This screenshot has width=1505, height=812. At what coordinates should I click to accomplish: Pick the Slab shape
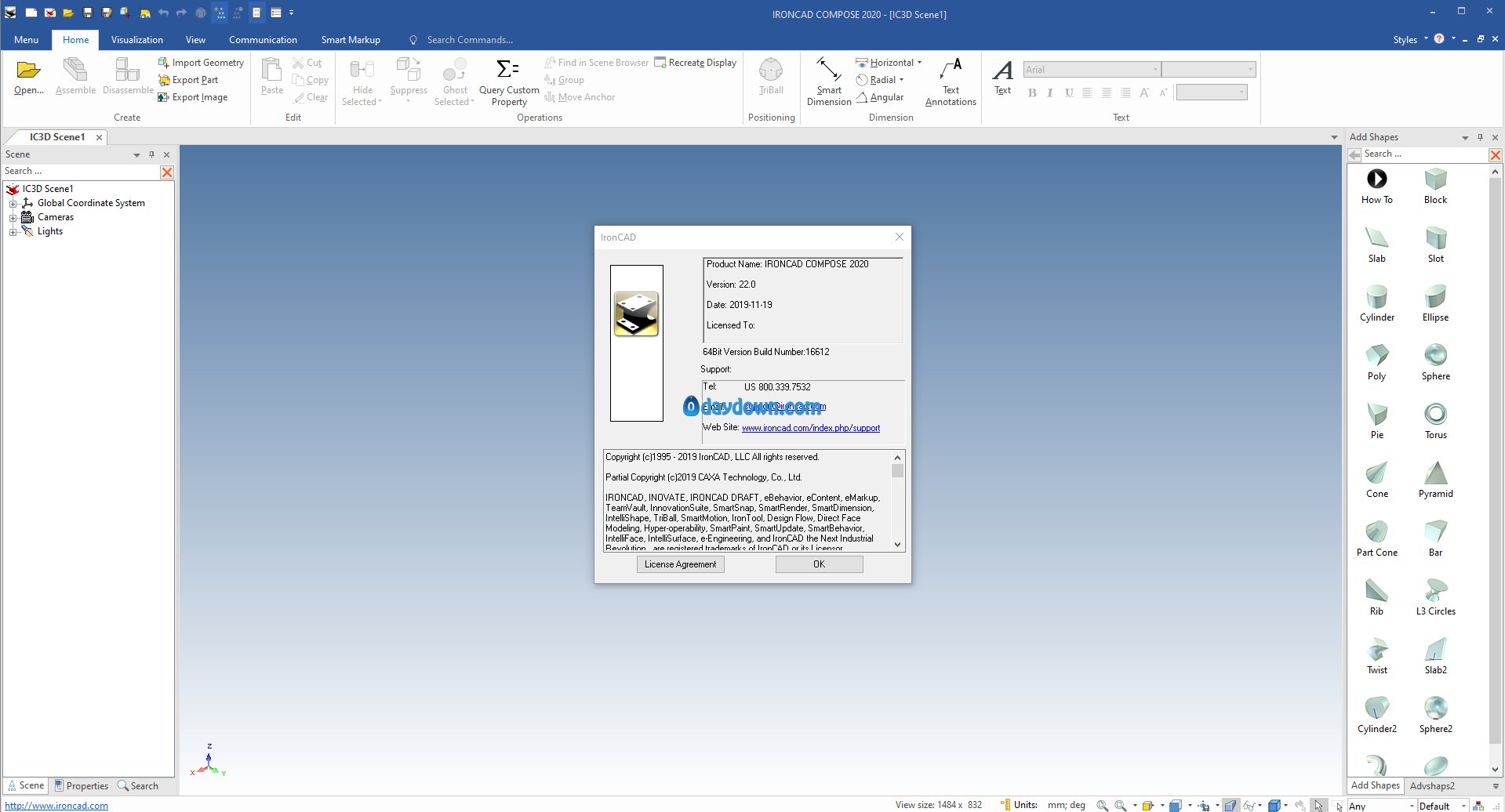point(1377,245)
